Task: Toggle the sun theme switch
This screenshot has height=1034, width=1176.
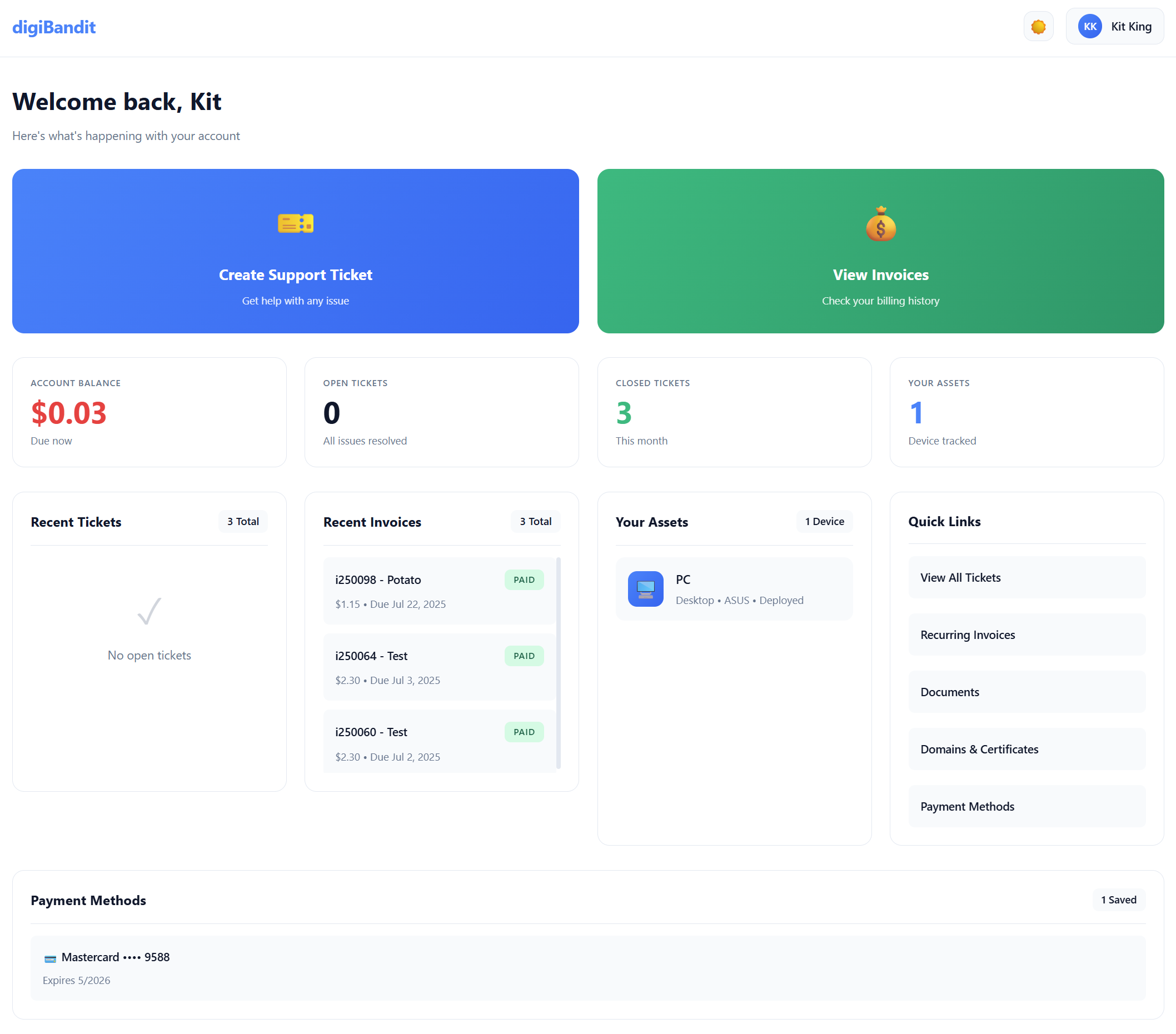Action: pos(1038,27)
